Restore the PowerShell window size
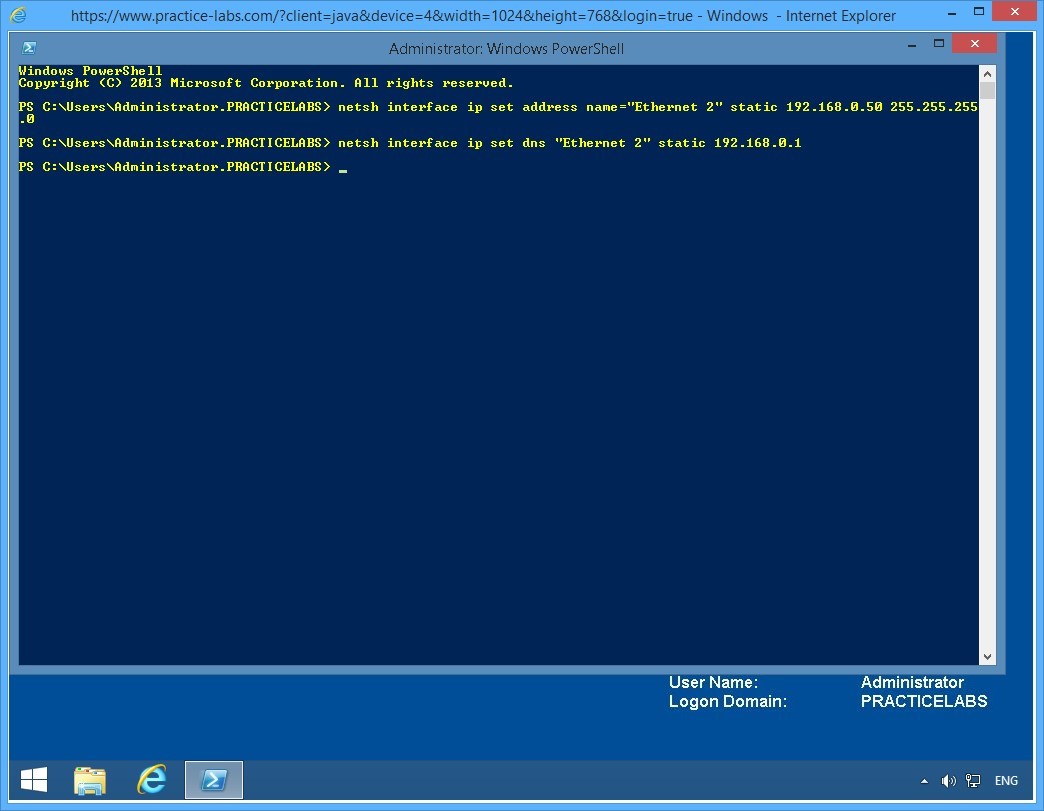The width and height of the screenshot is (1044, 811). [x=940, y=44]
